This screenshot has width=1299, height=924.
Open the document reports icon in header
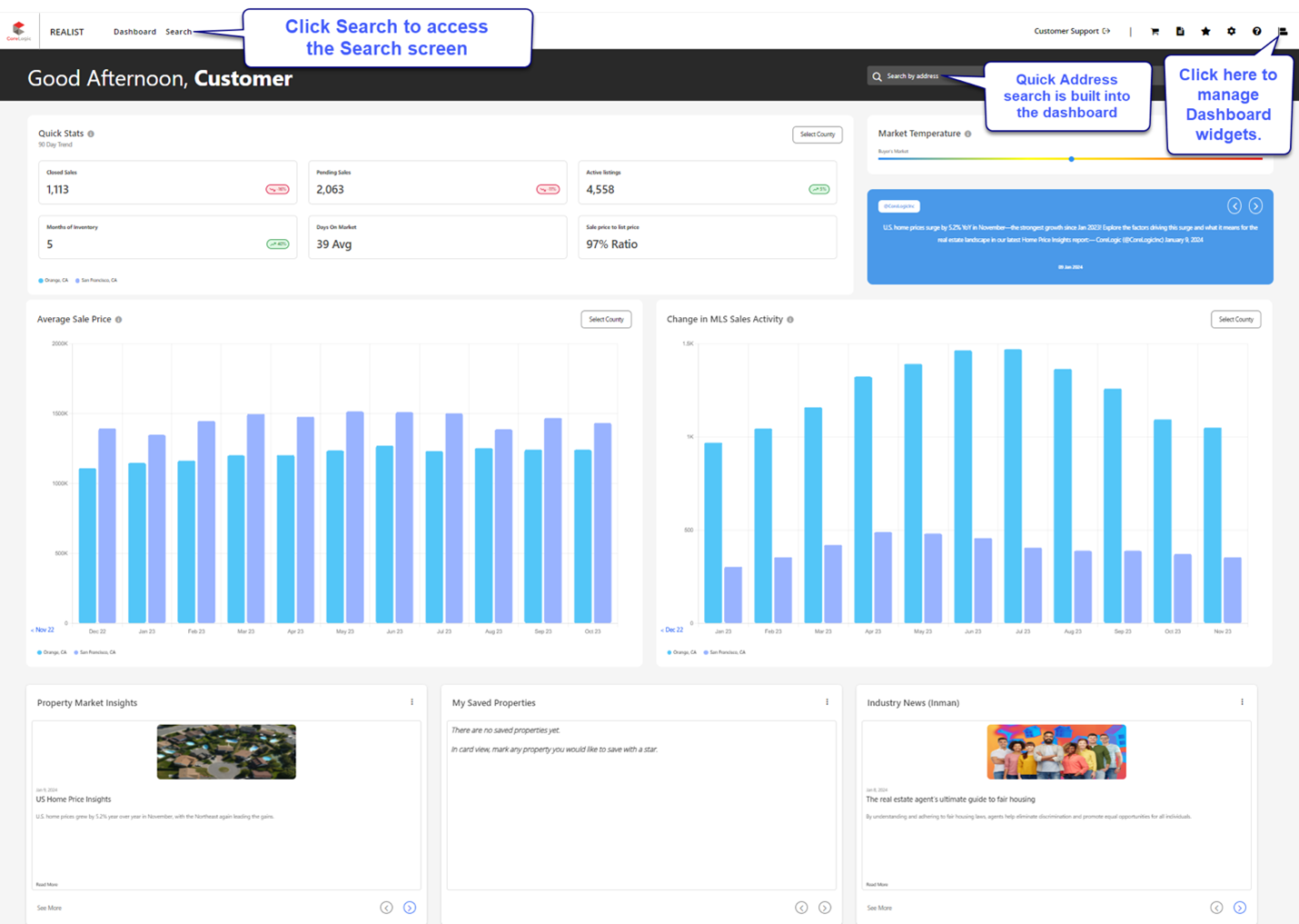1180,32
